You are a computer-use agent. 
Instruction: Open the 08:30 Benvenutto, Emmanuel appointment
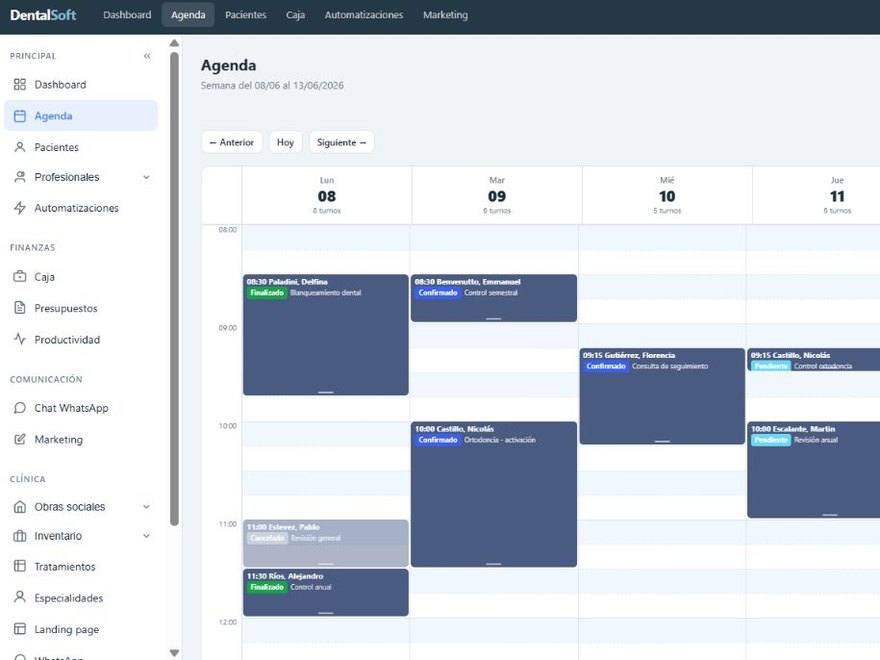(493, 298)
